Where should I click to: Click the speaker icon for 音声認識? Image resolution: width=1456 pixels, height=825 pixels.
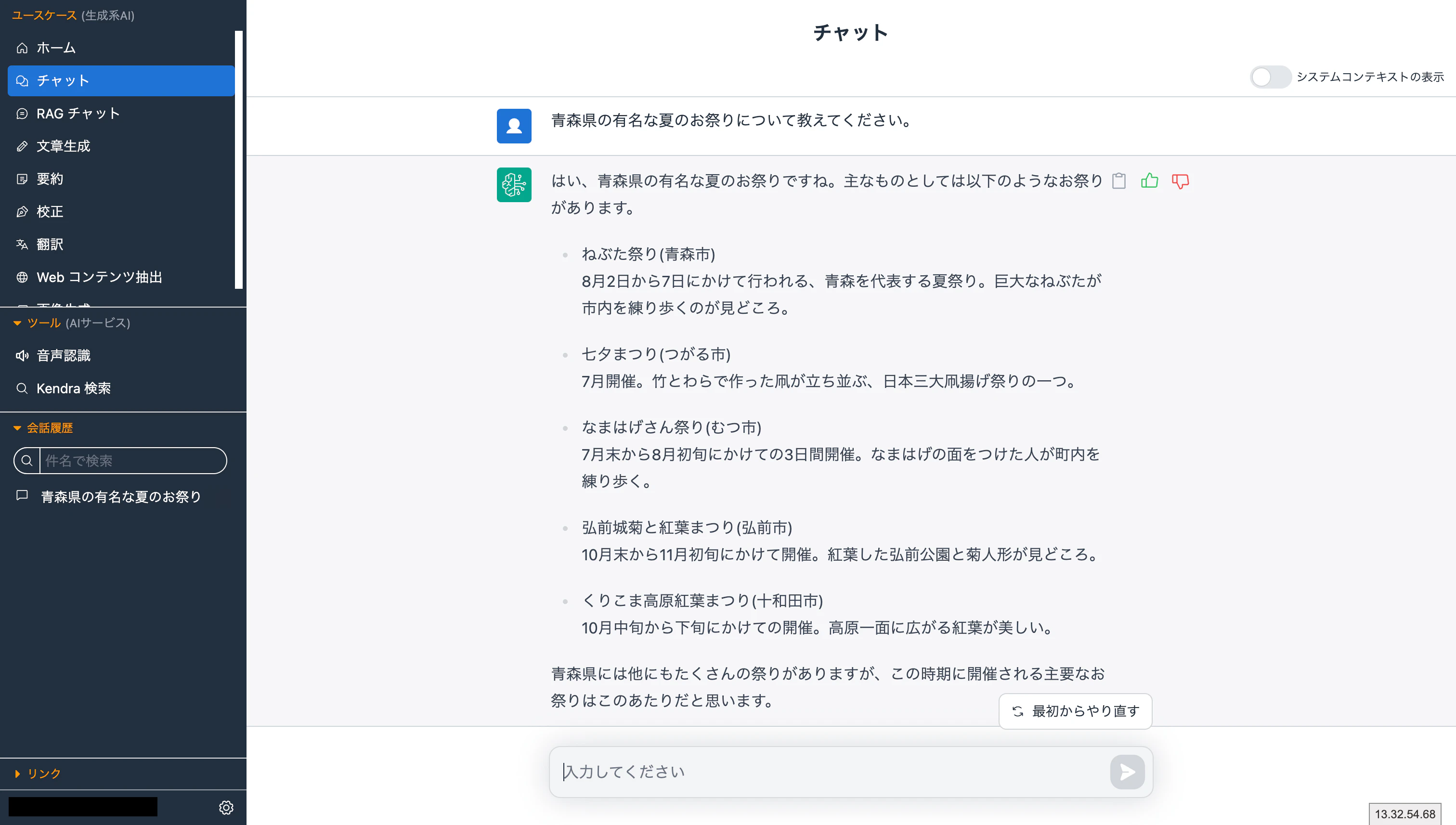(x=22, y=356)
